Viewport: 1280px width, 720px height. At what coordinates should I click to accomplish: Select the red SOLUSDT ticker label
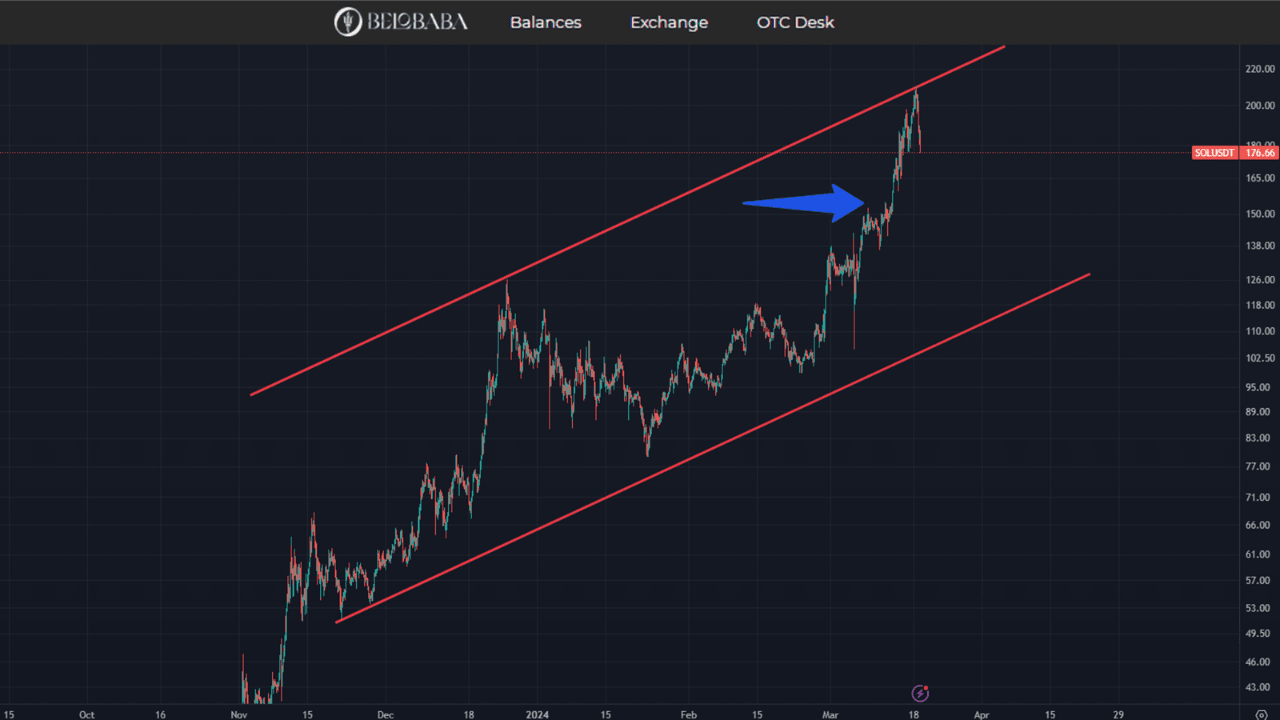click(x=1213, y=153)
